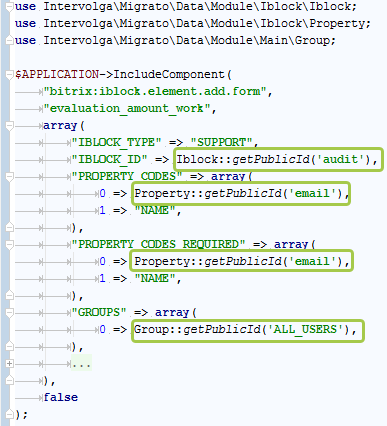Collapse the "PROPERTY_CODES" => array fold
387x426 pixels.
(x=9, y=177)
